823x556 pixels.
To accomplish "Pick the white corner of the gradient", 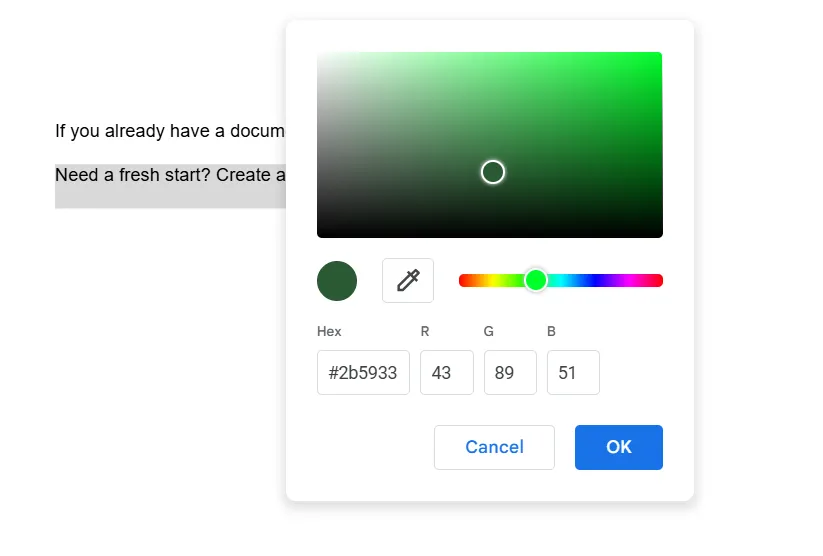I will click(x=320, y=55).
